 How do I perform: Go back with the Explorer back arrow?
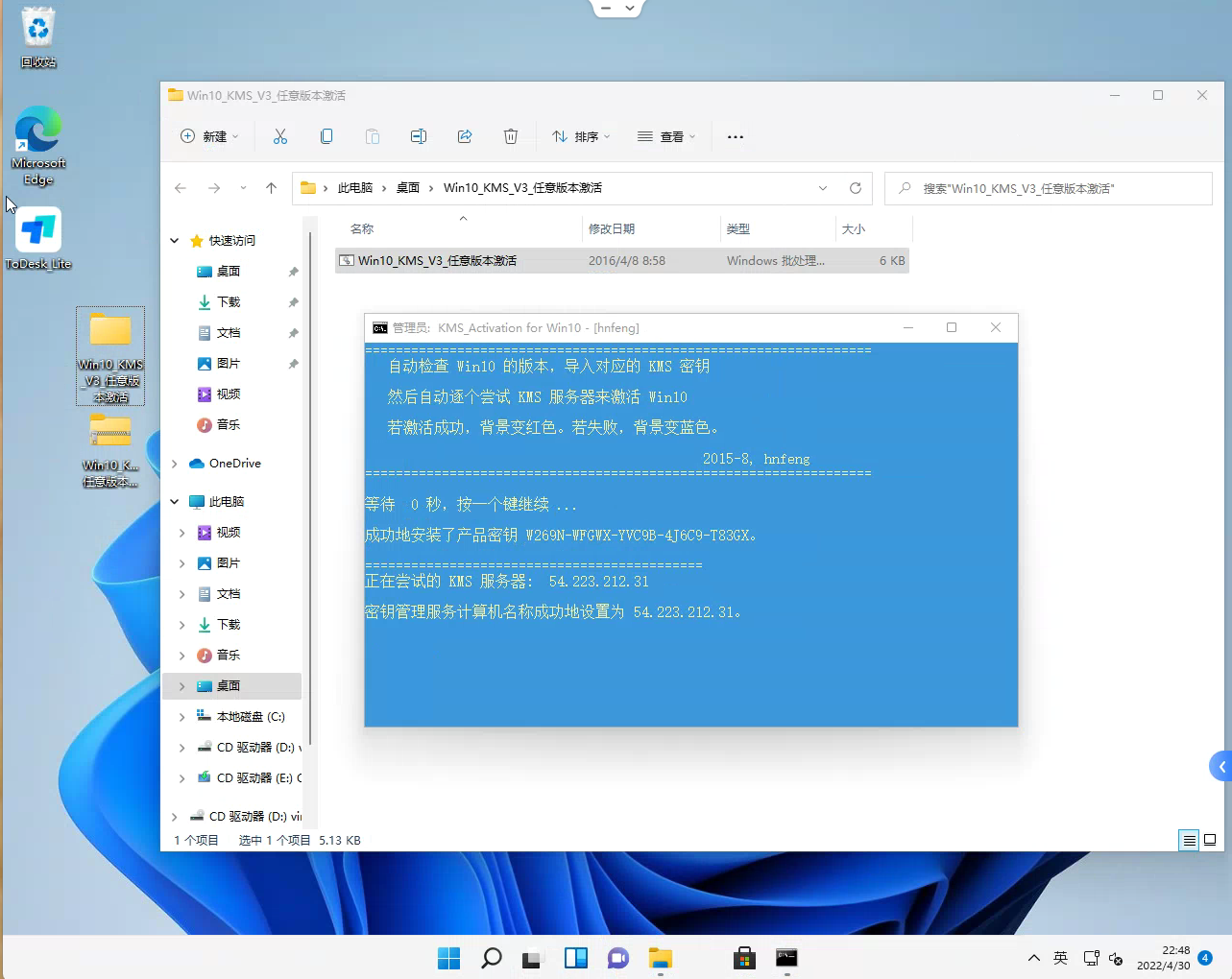[x=181, y=188]
